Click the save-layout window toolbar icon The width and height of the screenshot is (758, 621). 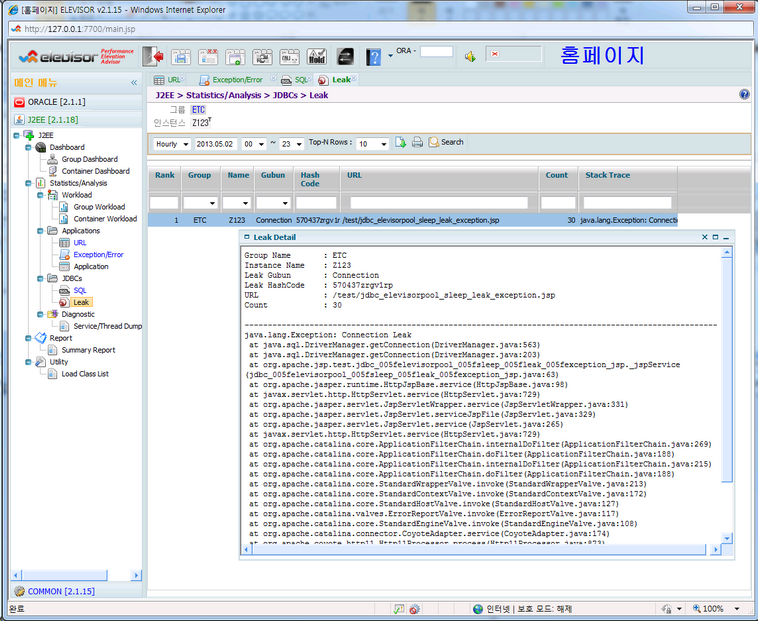[181, 57]
